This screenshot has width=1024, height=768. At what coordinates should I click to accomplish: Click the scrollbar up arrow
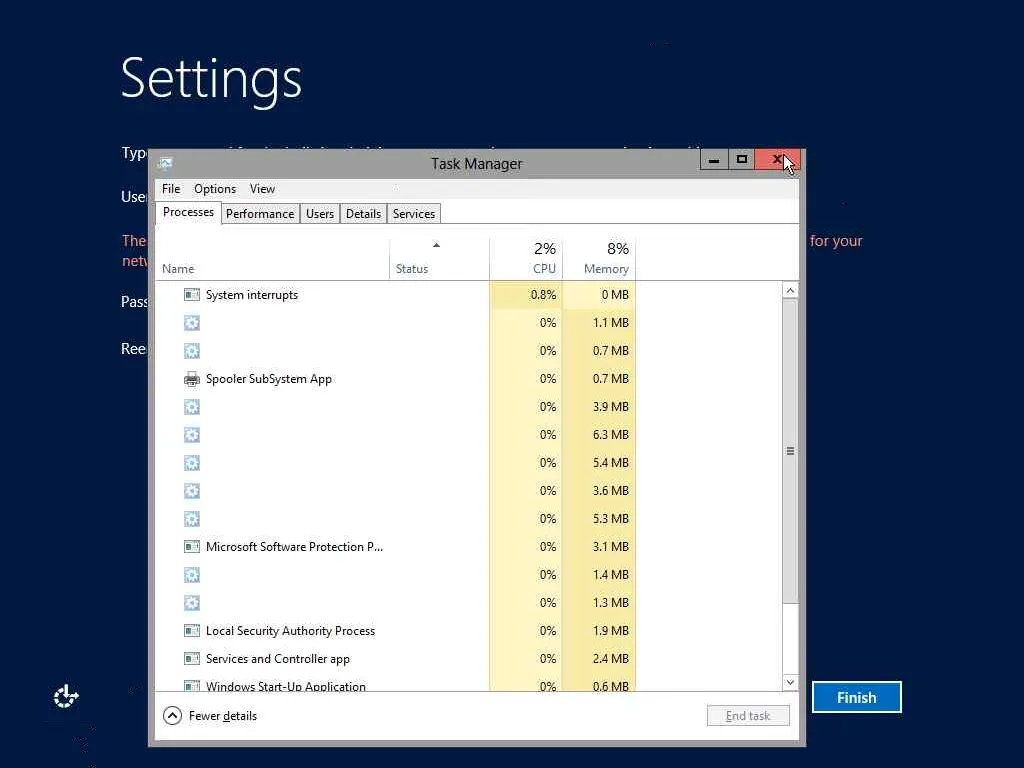pyautogui.click(x=790, y=291)
